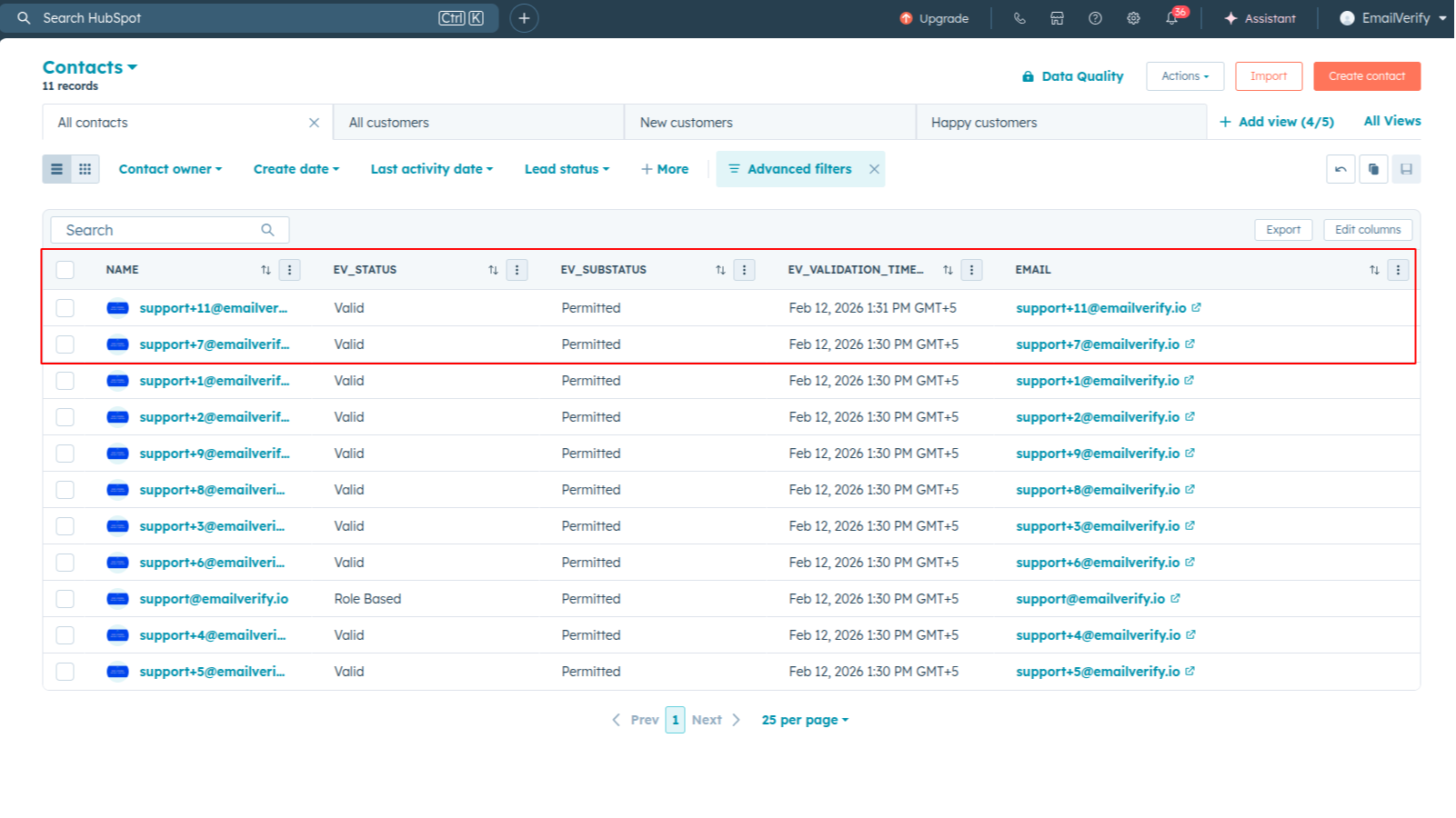Open the 25 per page dropdown

803,719
